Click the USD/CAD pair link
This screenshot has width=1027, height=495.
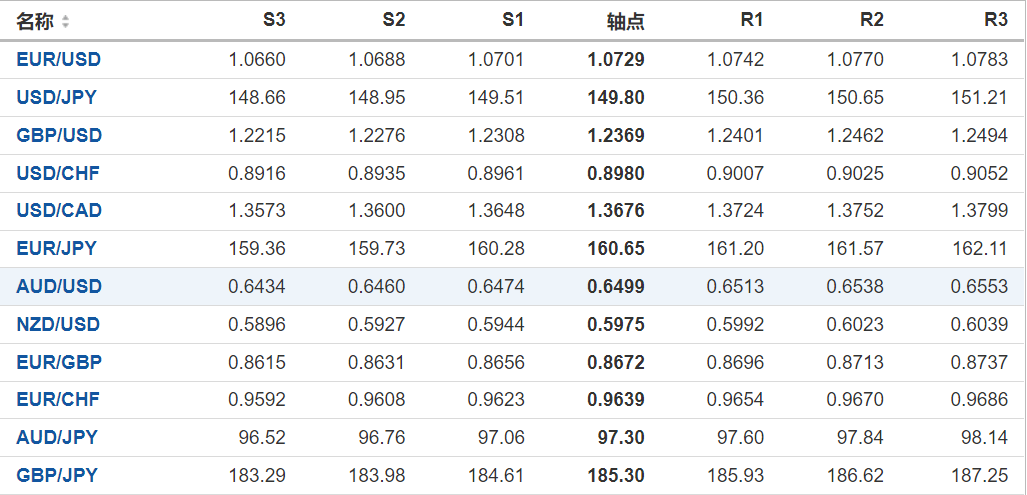(59, 211)
